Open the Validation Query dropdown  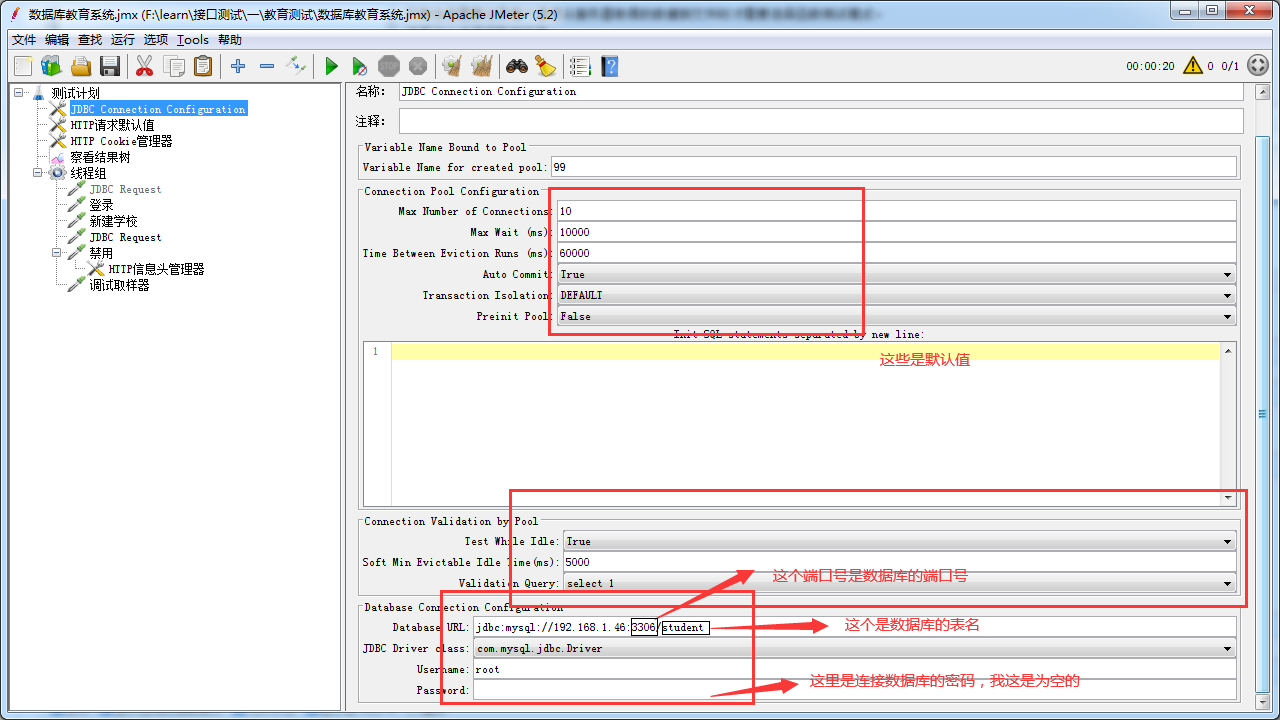coord(900,583)
